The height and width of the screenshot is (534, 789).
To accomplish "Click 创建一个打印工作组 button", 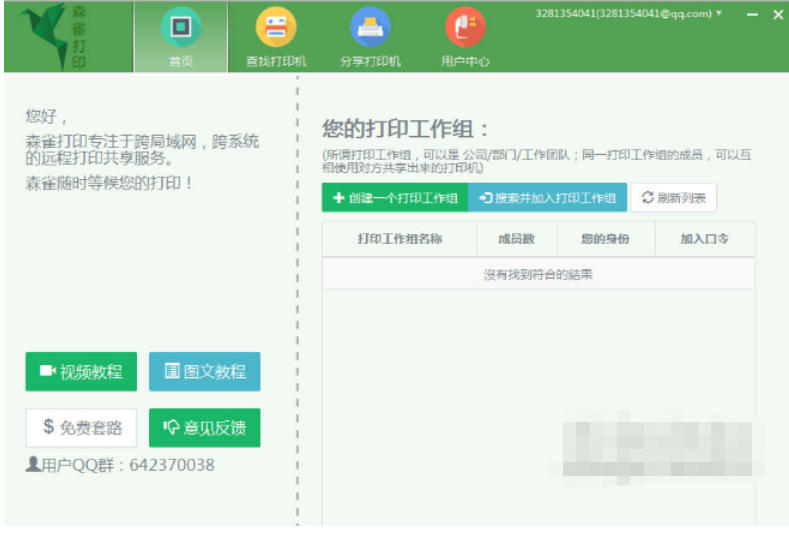I will point(395,198).
